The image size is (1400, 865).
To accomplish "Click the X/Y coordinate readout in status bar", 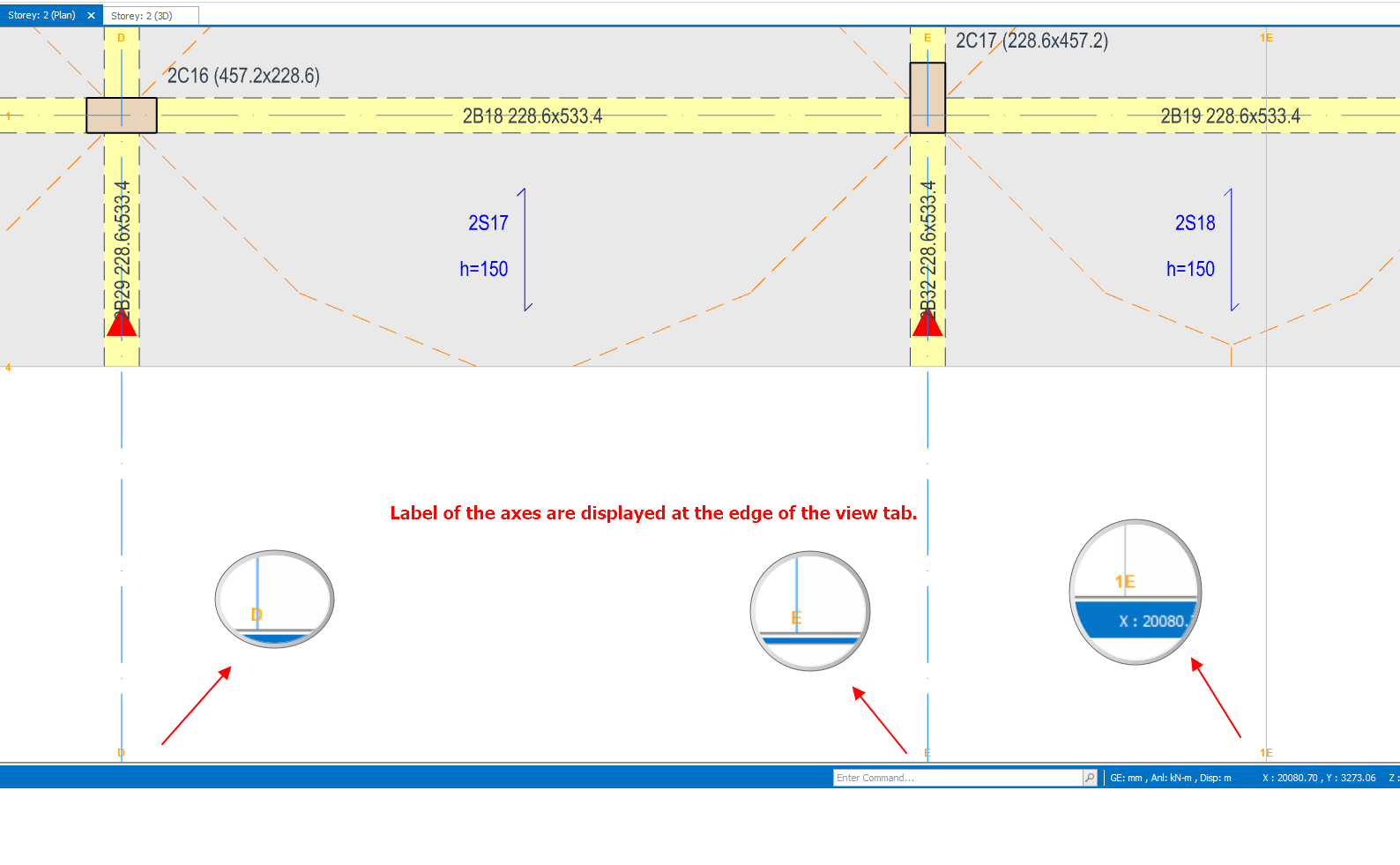I will (1318, 778).
